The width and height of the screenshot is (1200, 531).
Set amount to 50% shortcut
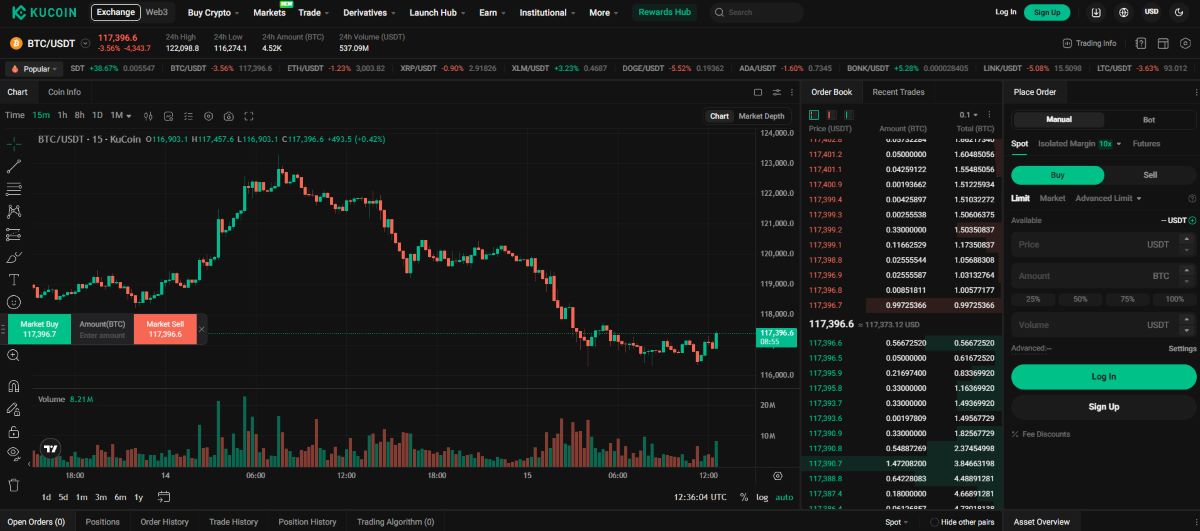(x=1080, y=299)
